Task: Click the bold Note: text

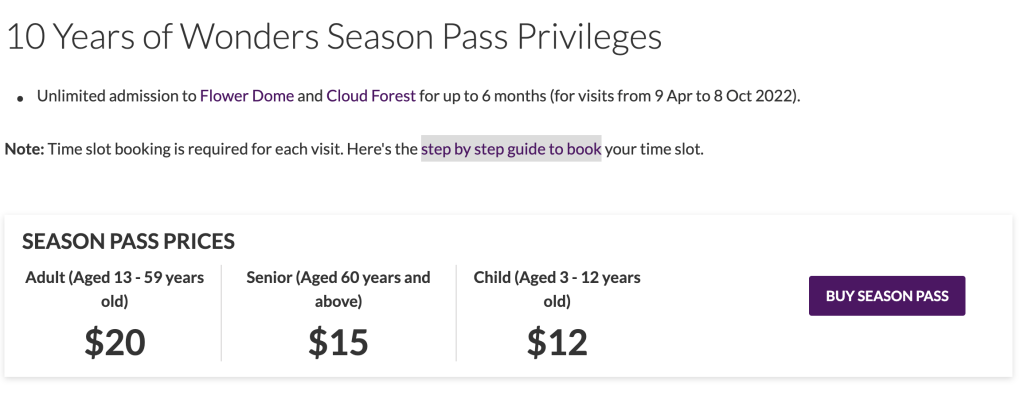Action: 25,150
